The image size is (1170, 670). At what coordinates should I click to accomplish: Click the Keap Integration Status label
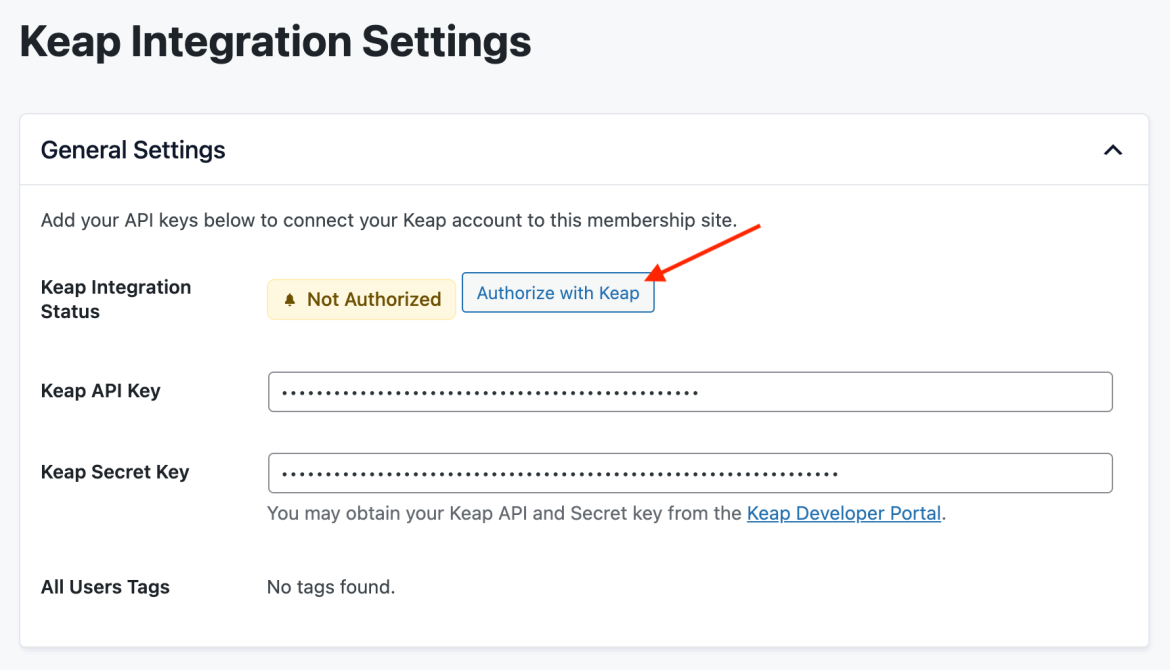point(115,298)
